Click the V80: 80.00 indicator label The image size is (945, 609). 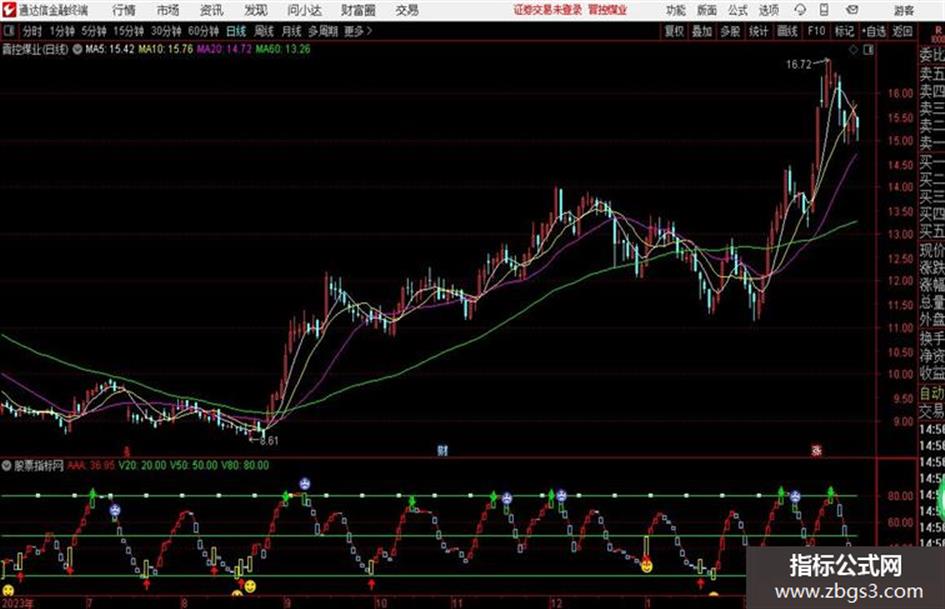[245, 465]
